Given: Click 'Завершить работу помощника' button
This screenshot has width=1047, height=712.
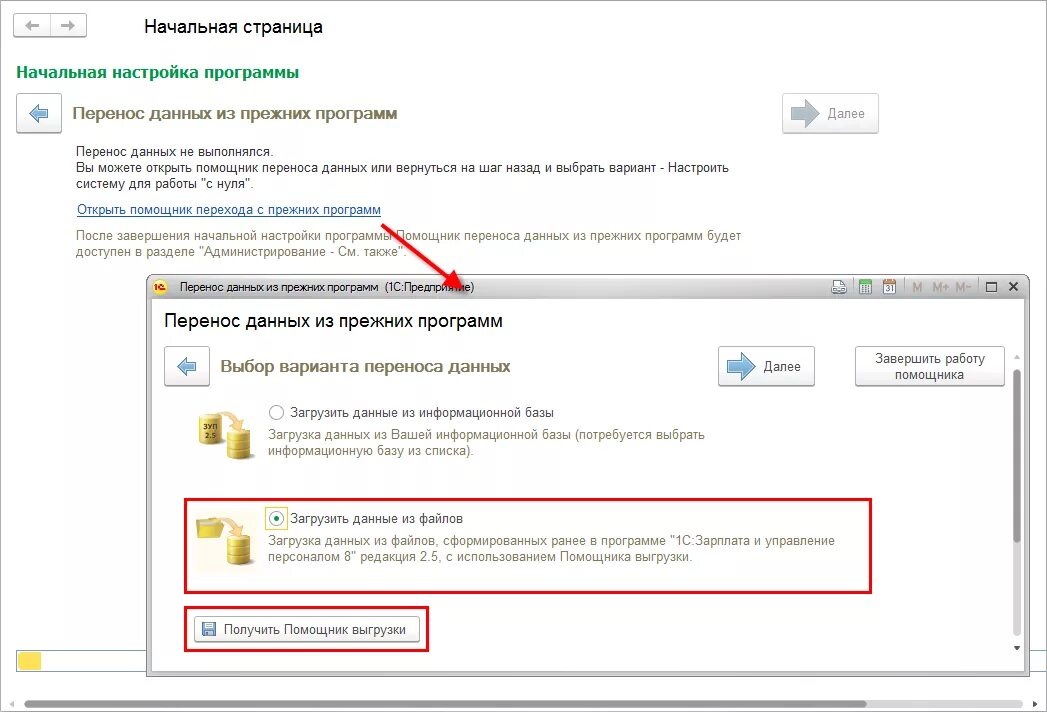Looking at the screenshot, I should (929, 366).
